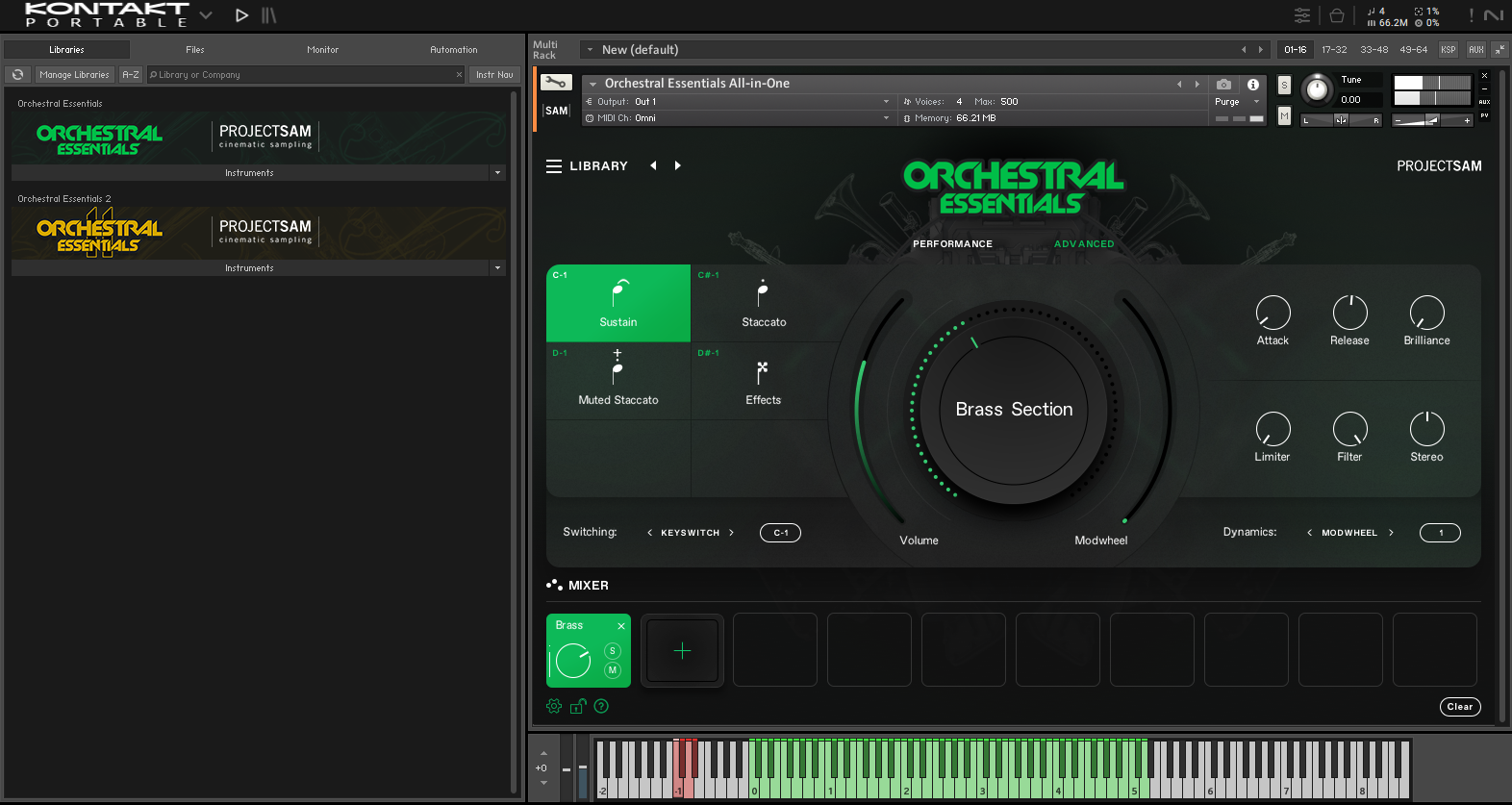Switch to the ADVANCED tab

coord(1084,244)
